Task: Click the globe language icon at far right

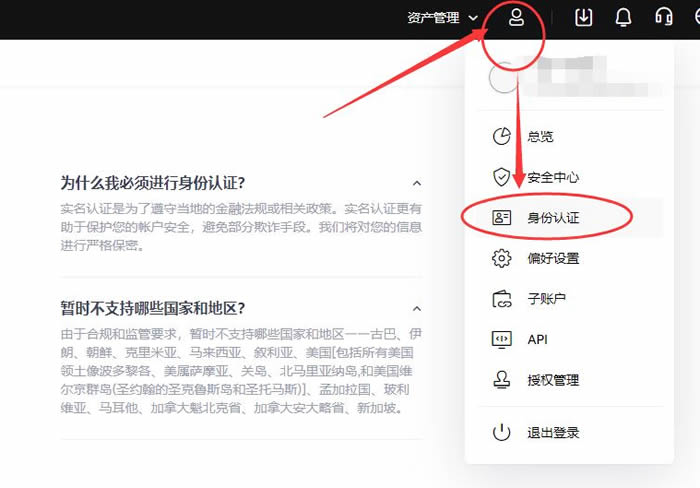Action: (x=694, y=18)
